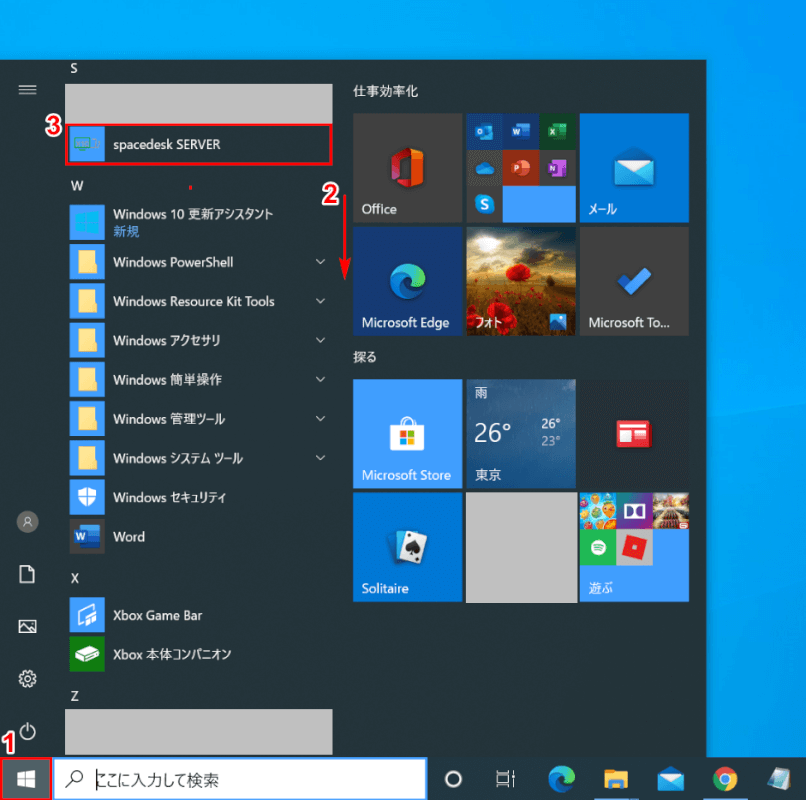
Task: Jump via letter Z header
Action: click(75, 696)
